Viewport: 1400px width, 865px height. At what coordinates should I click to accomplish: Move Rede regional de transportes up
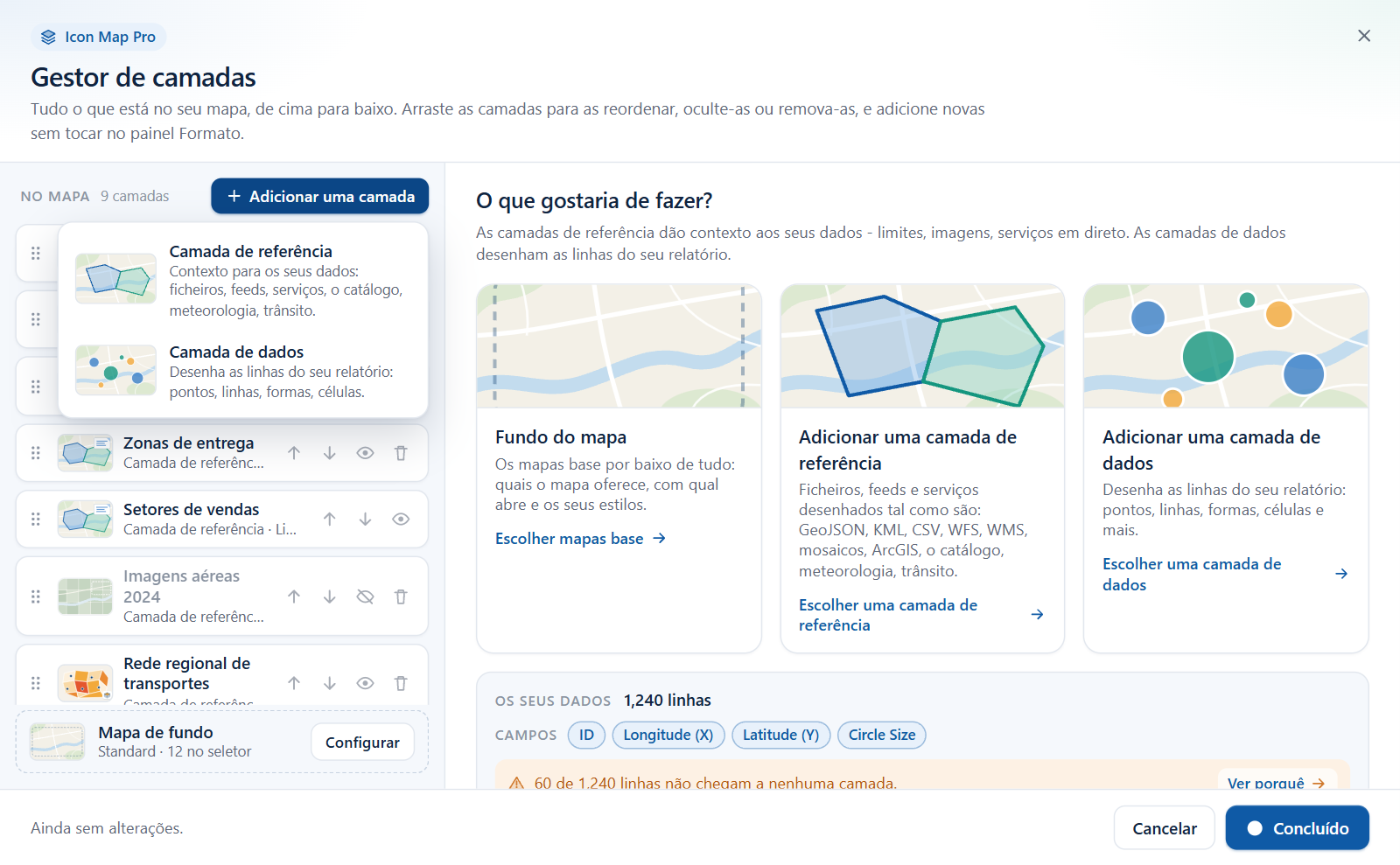coord(294,683)
